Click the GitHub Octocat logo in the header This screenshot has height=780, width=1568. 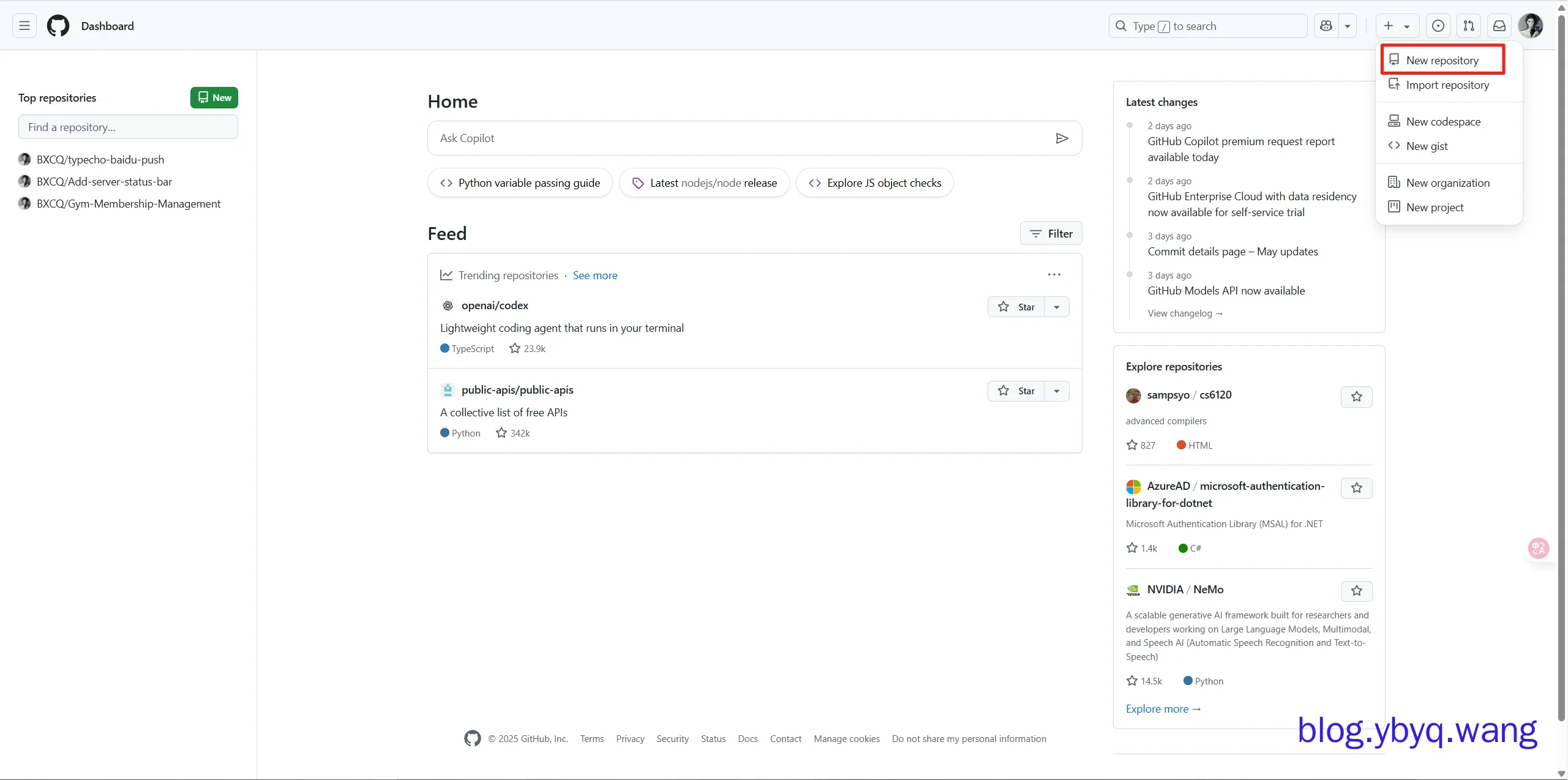tap(58, 26)
